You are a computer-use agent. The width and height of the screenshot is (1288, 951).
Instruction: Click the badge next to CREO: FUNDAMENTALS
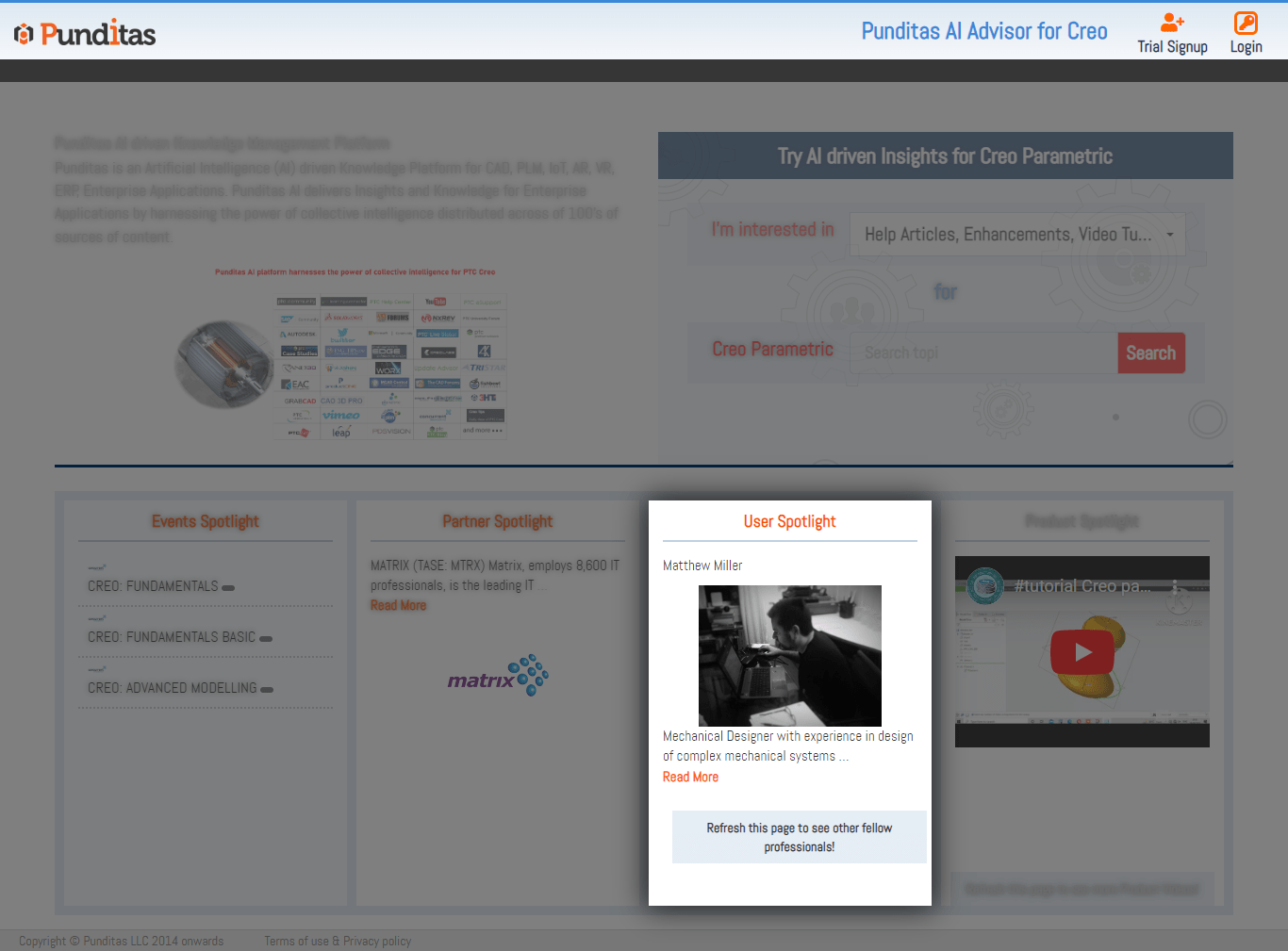click(228, 587)
